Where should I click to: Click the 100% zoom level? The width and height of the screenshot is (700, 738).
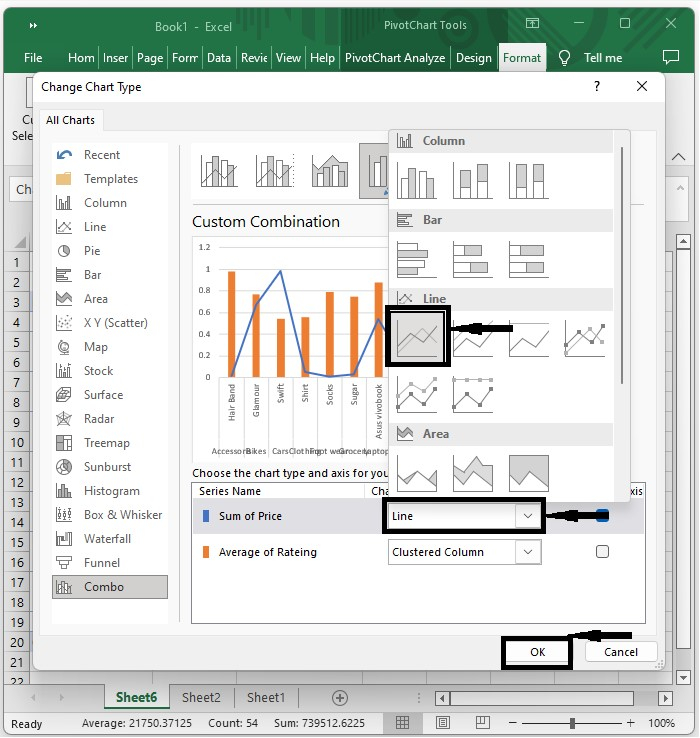[661, 723]
